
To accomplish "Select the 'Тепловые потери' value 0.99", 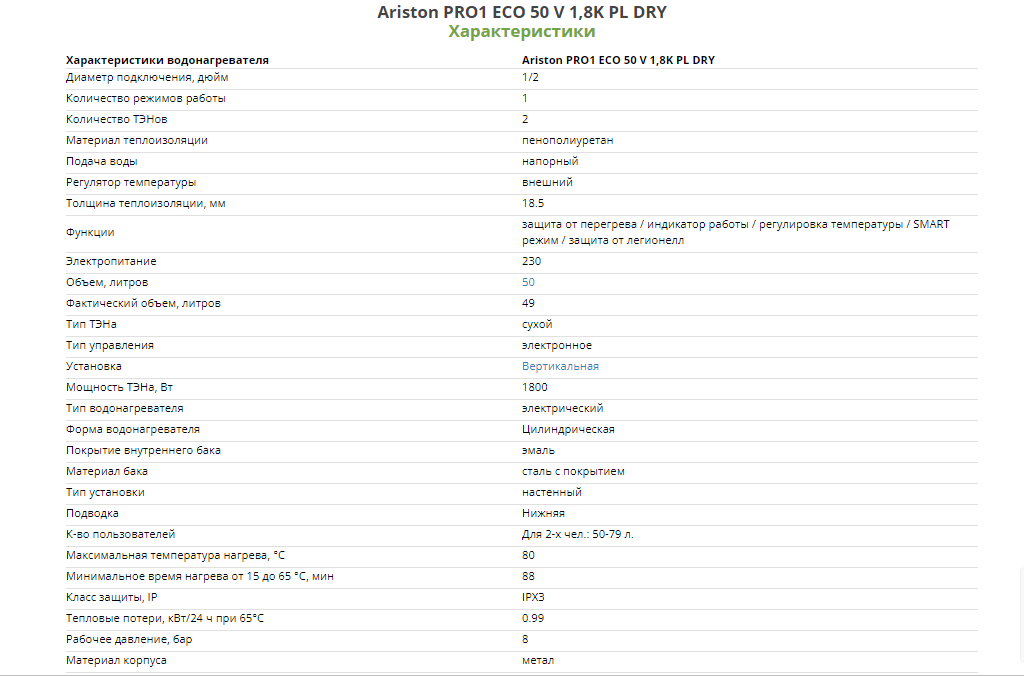I will (533, 618).
